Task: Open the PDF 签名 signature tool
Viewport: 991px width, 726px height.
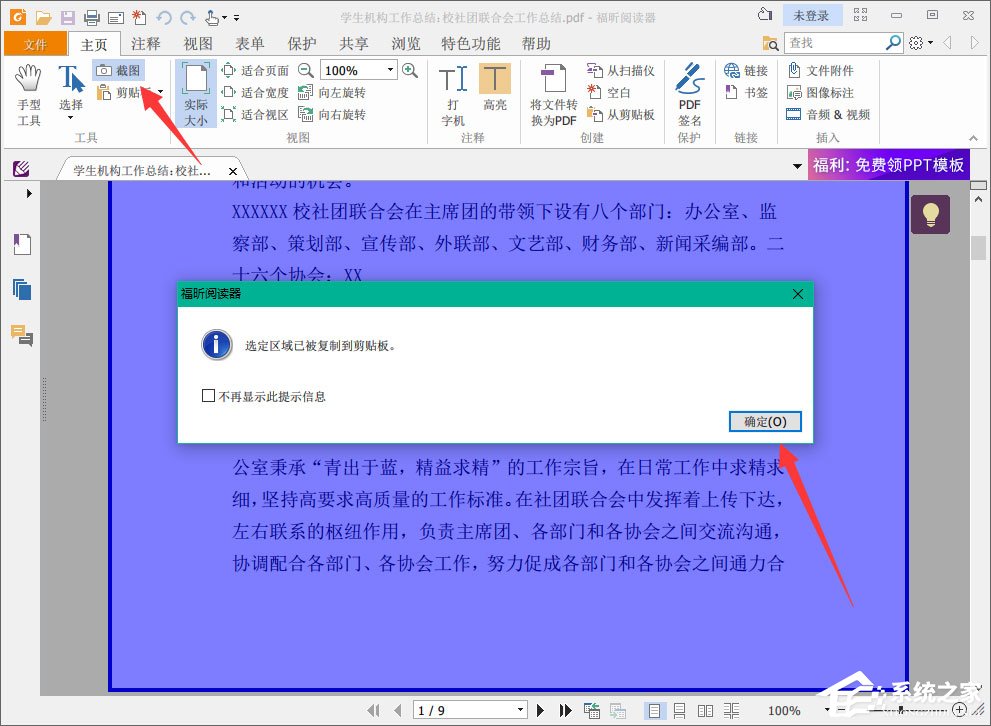Action: coord(689,88)
